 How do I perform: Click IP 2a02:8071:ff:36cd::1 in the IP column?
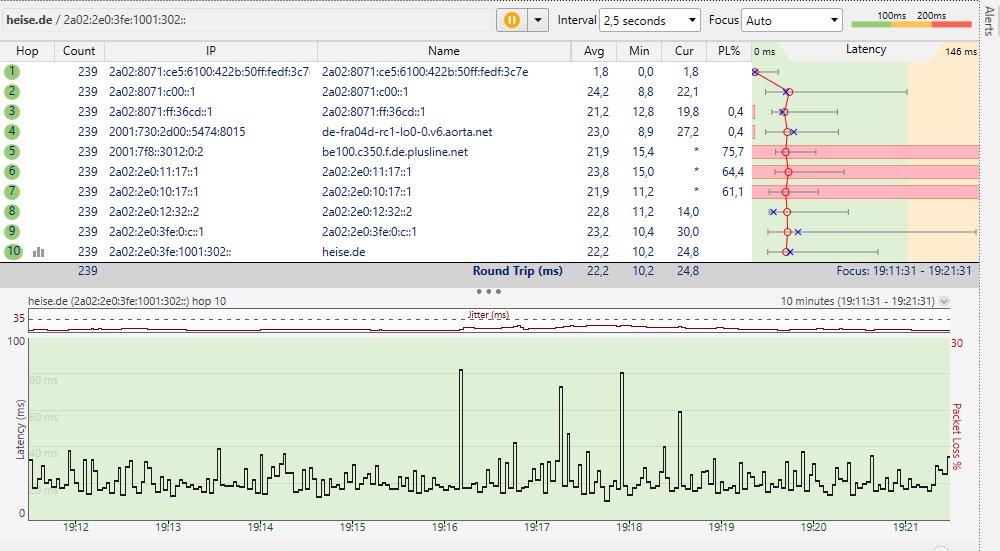pos(161,112)
